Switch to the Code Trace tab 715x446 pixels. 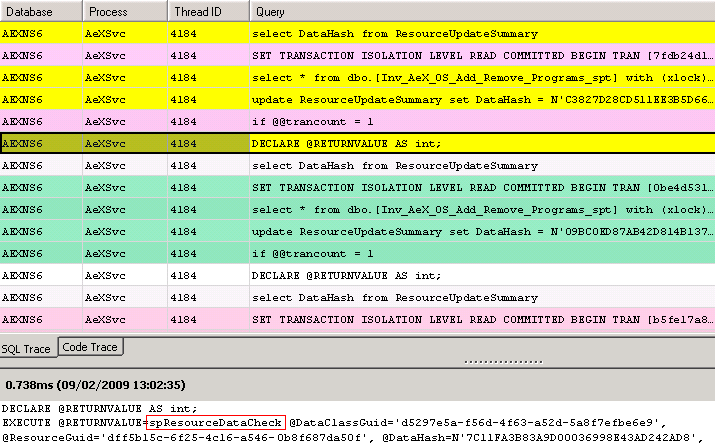click(x=89, y=347)
